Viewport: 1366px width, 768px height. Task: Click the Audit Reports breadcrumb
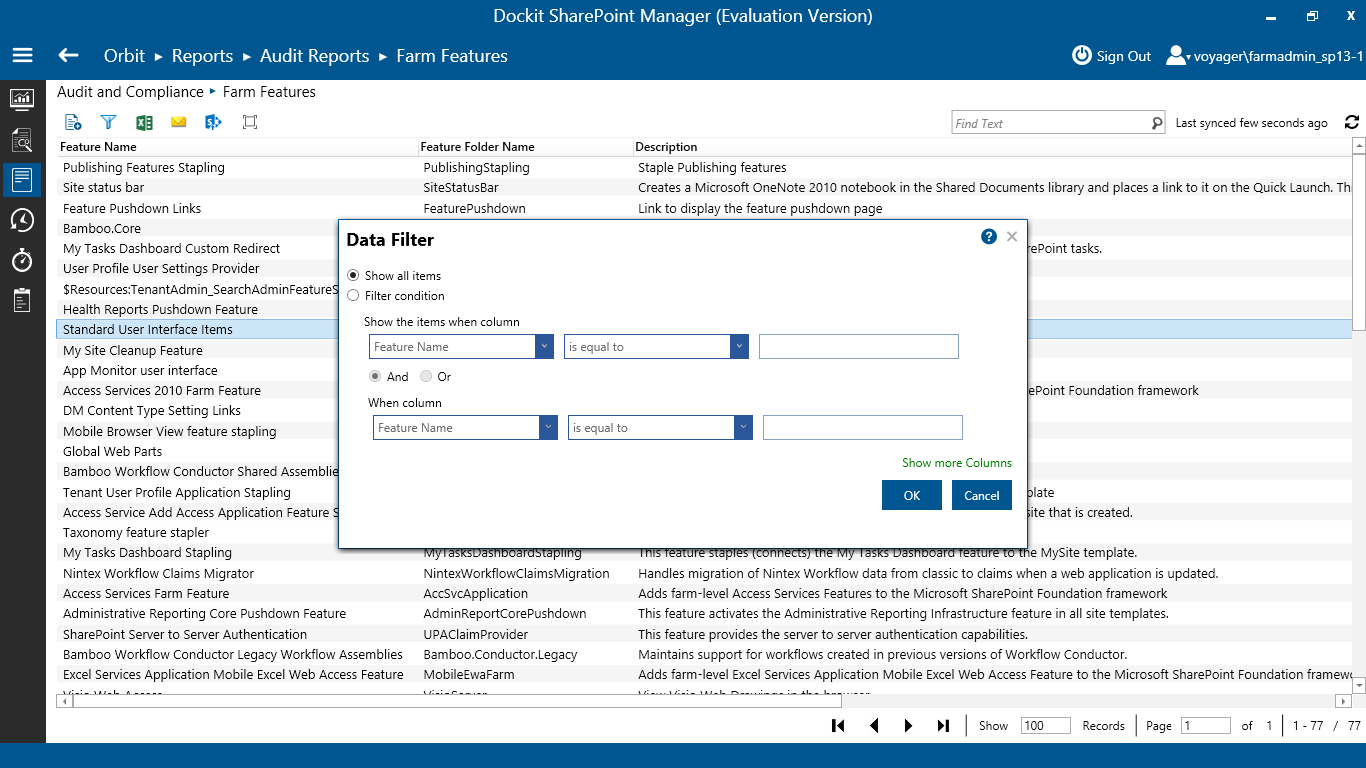(314, 56)
